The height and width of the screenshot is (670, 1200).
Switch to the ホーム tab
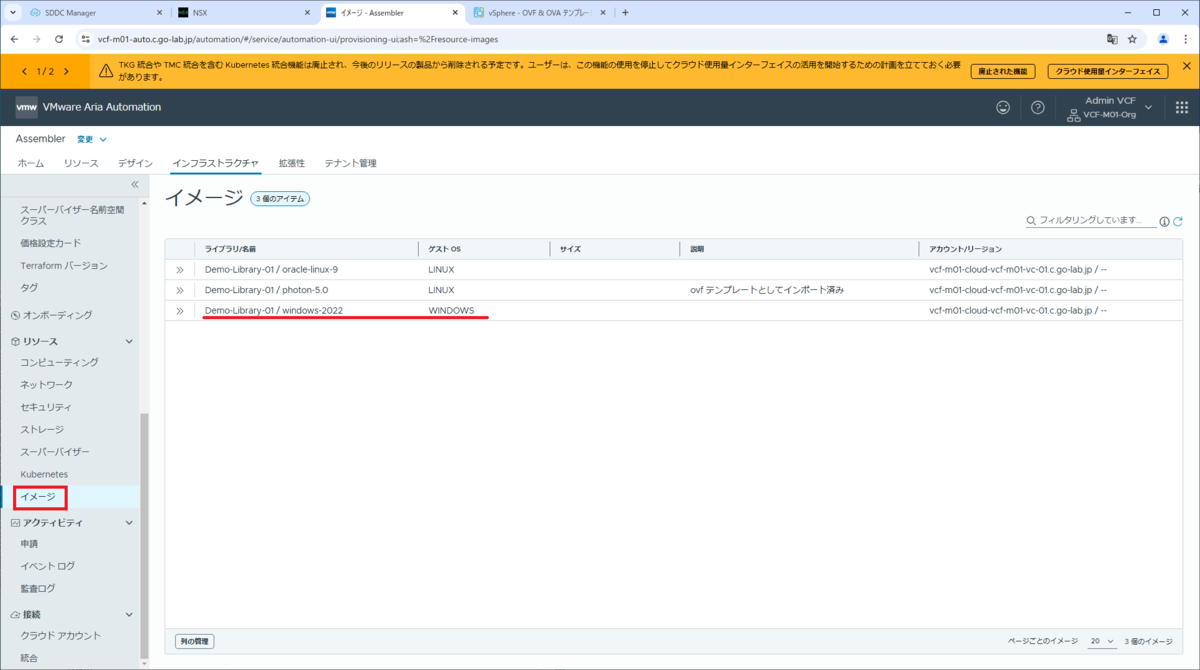click(x=30, y=163)
